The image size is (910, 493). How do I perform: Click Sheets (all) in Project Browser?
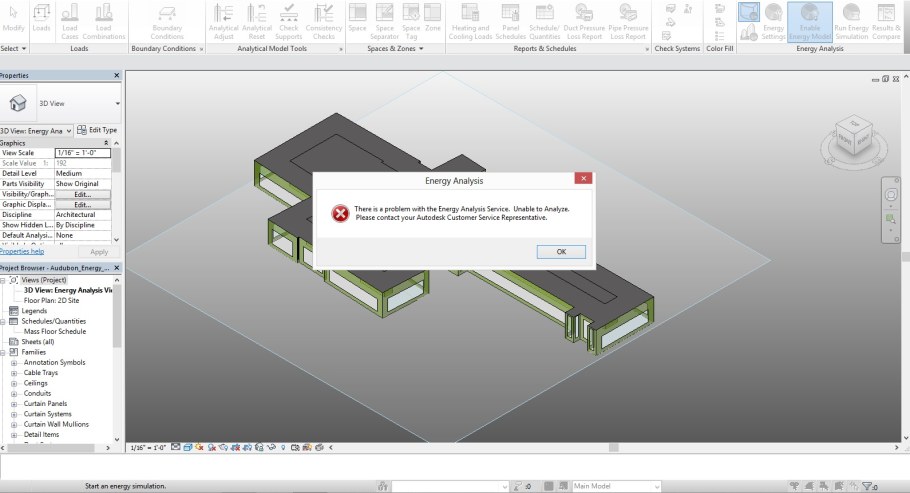[38, 342]
